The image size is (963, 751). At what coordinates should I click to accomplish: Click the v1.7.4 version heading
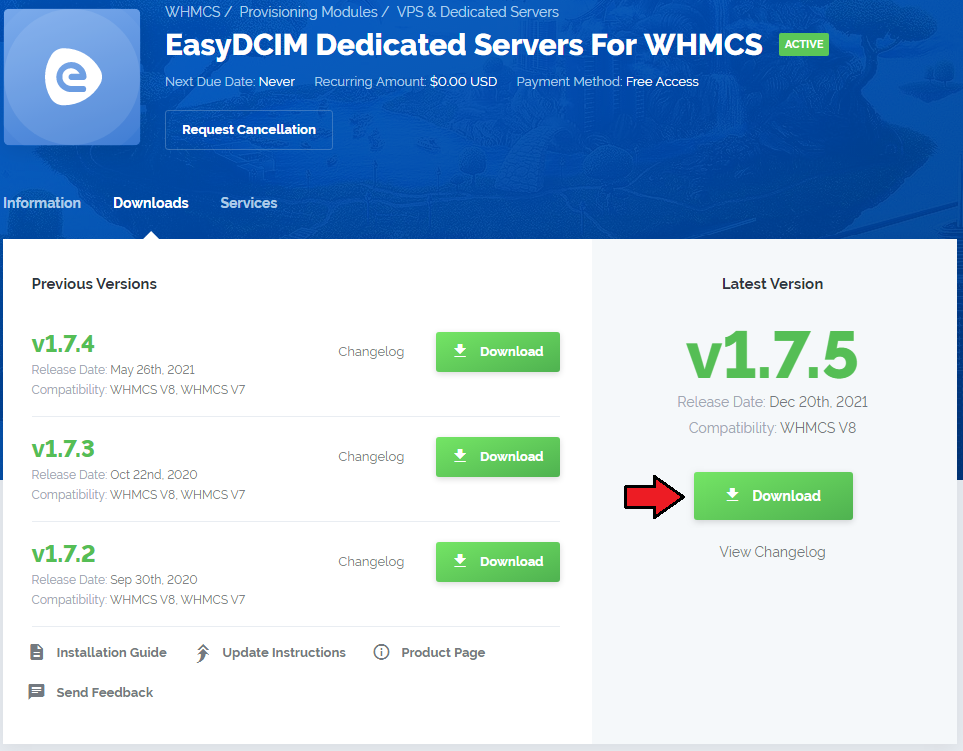pos(63,344)
